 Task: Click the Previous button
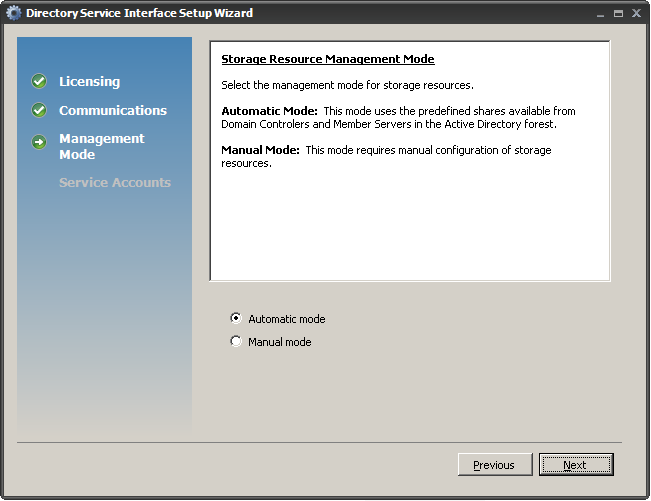[x=494, y=464]
